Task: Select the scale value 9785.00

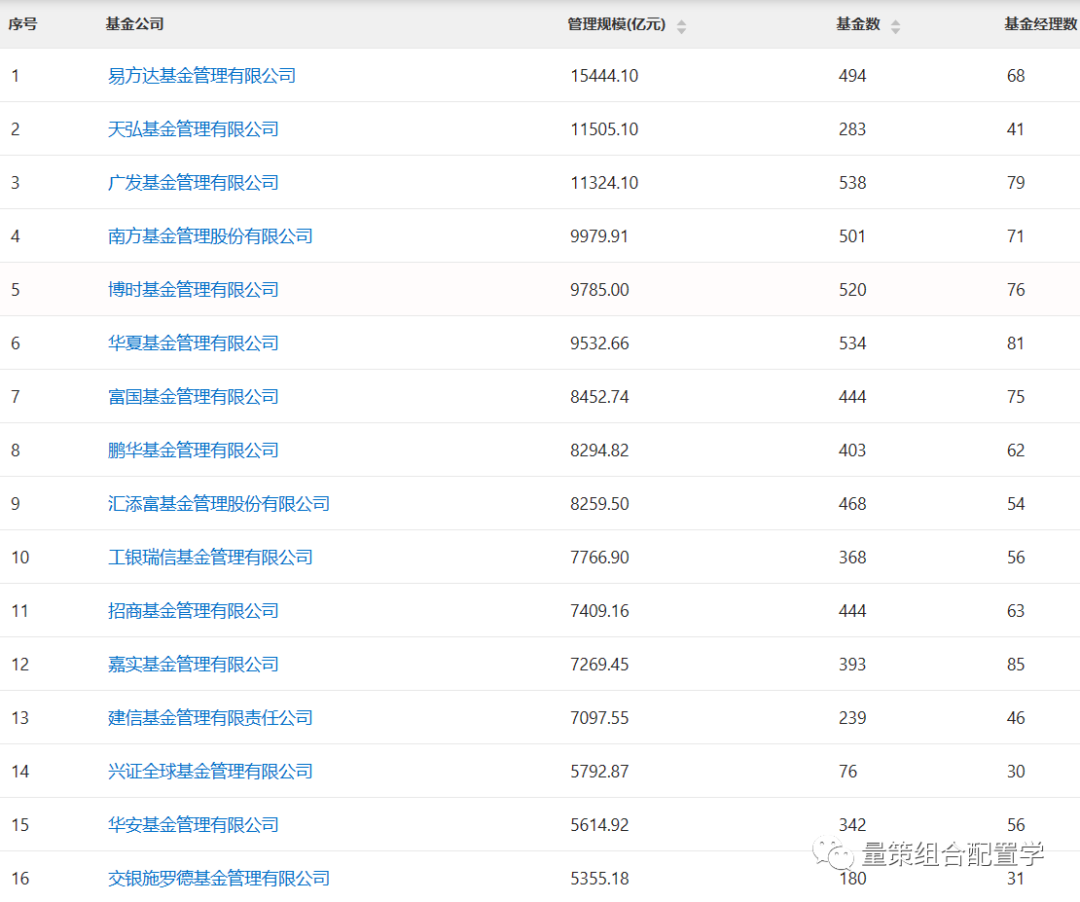Action: [x=599, y=290]
